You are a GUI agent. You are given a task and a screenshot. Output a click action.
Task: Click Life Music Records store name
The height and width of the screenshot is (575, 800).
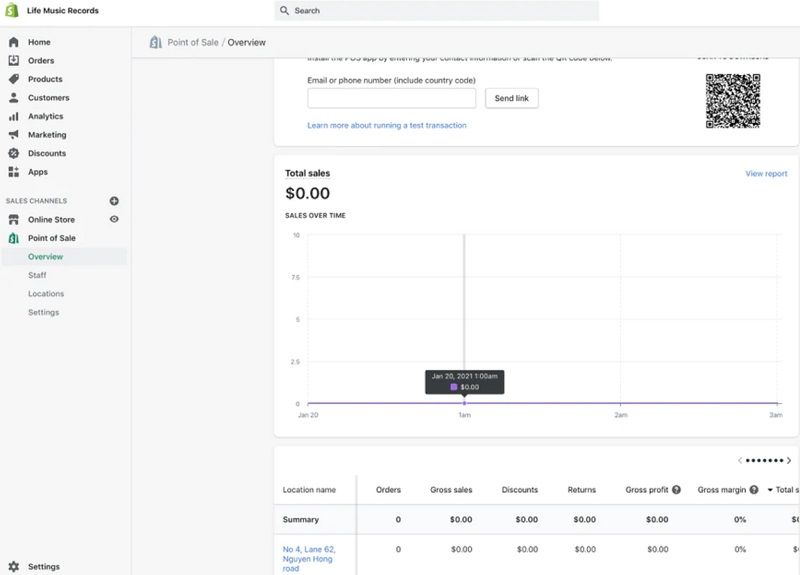click(x=63, y=10)
